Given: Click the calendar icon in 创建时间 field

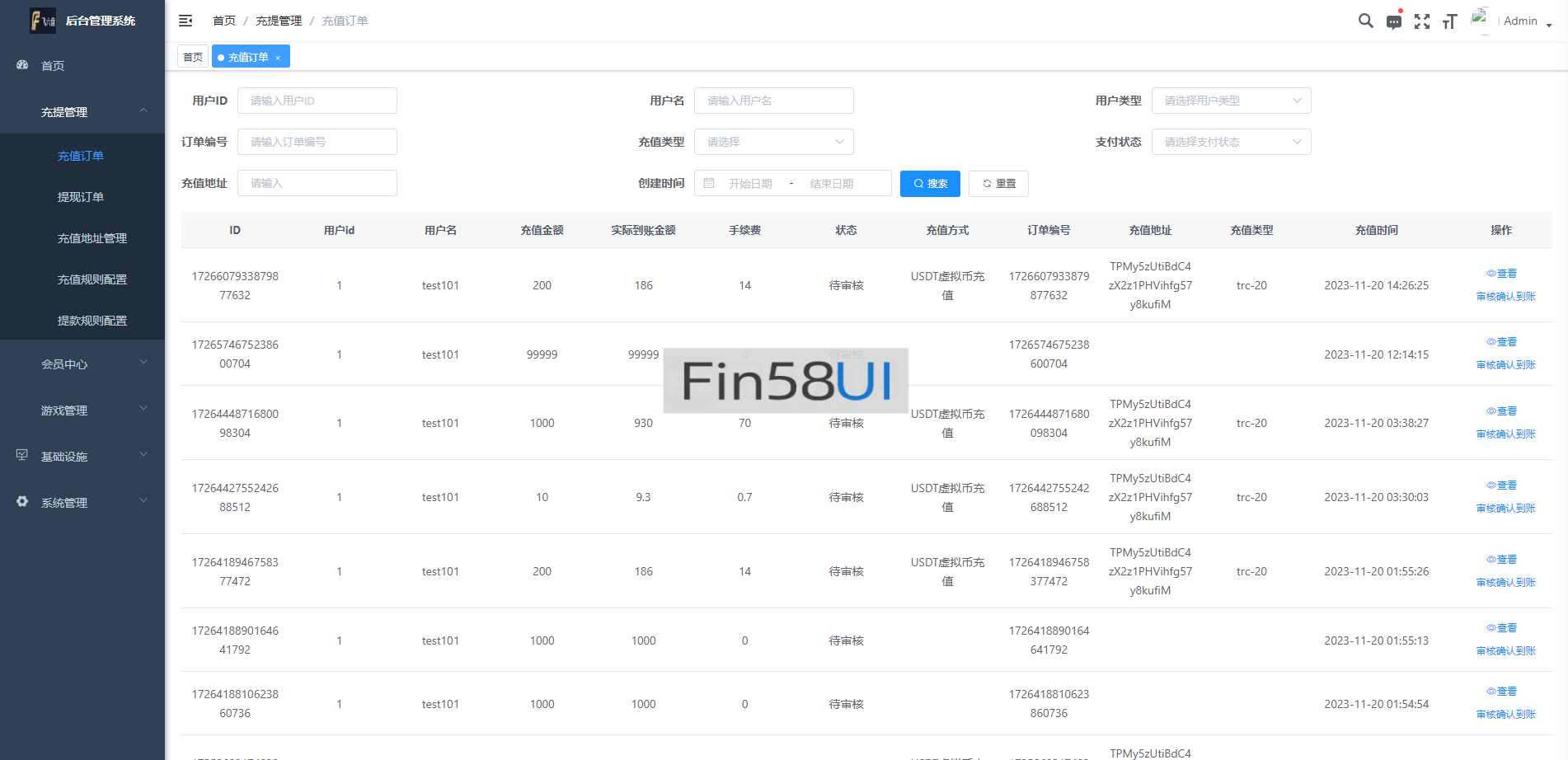Looking at the screenshot, I should (709, 183).
